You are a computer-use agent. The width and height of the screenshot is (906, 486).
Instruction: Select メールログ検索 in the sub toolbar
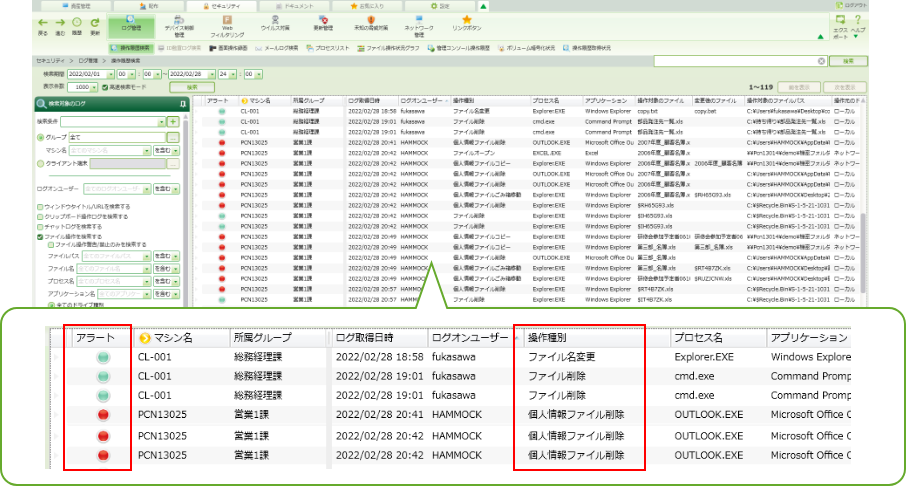[x=277, y=48]
